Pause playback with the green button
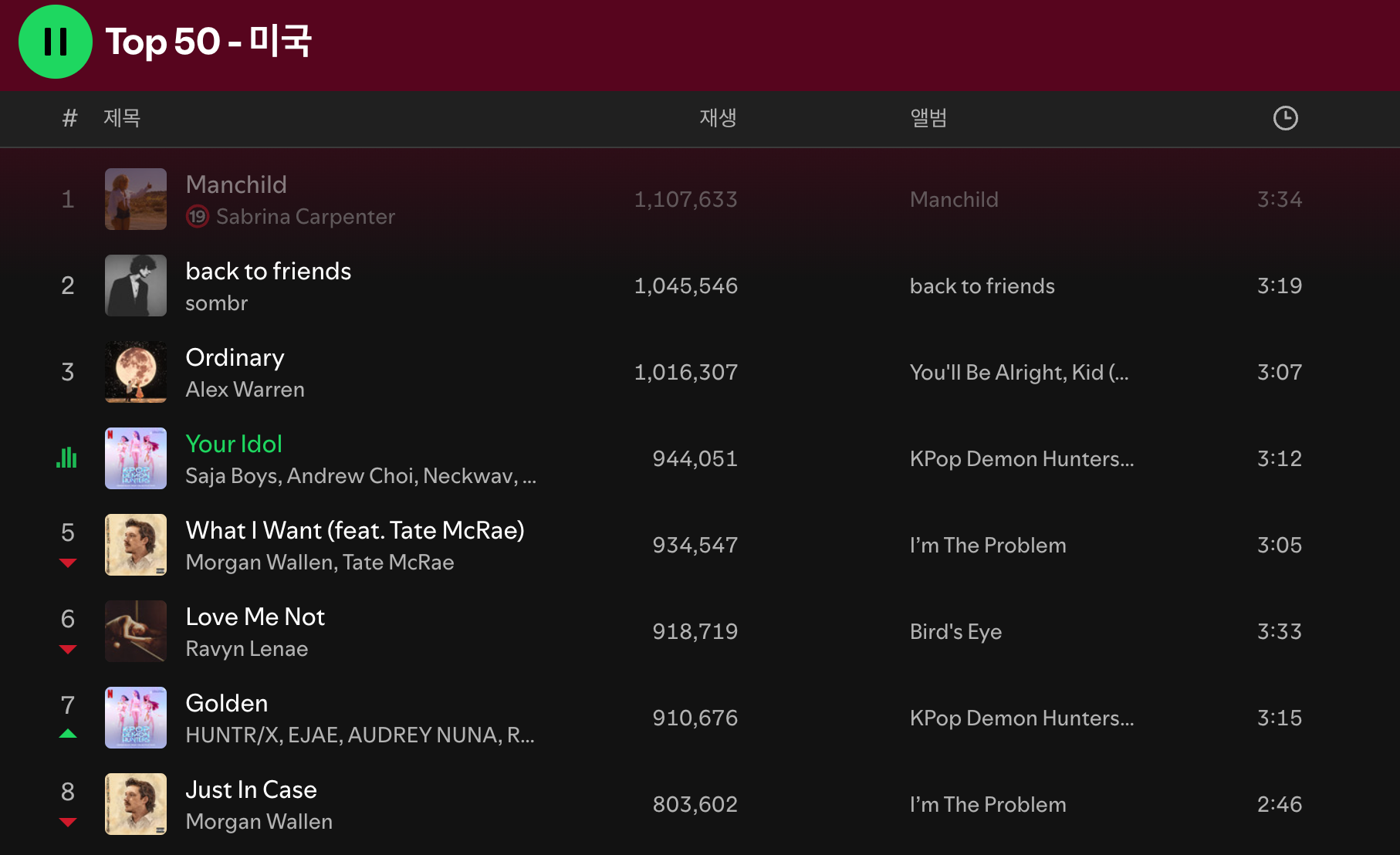The width and height of the screenshot is (1400, 855). tap(55, 42)
